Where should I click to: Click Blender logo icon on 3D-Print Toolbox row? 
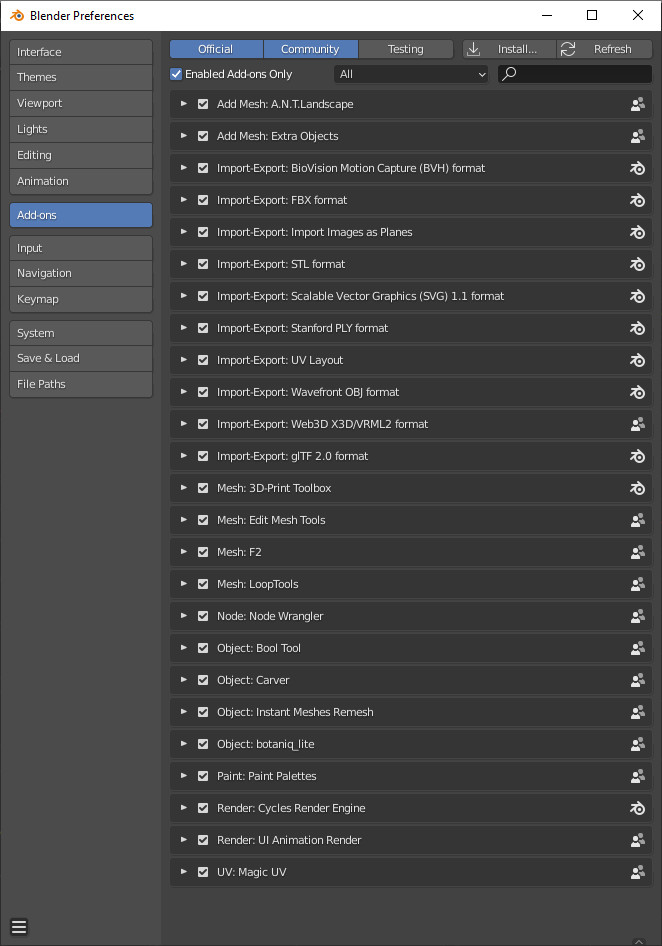click(637, 488)
